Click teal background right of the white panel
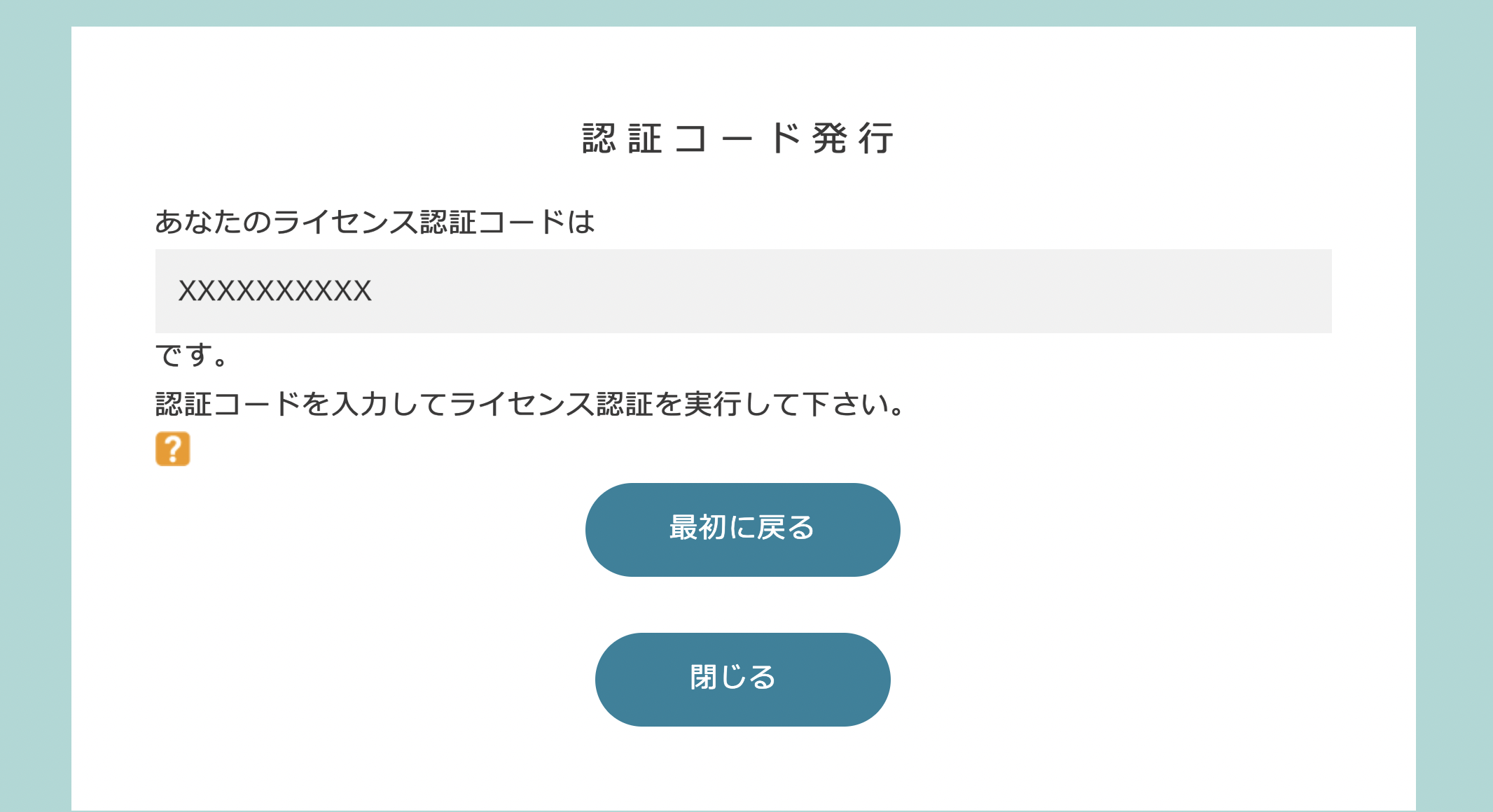The height and width of the screenshot is (812, 1493). click(1454, 420)
